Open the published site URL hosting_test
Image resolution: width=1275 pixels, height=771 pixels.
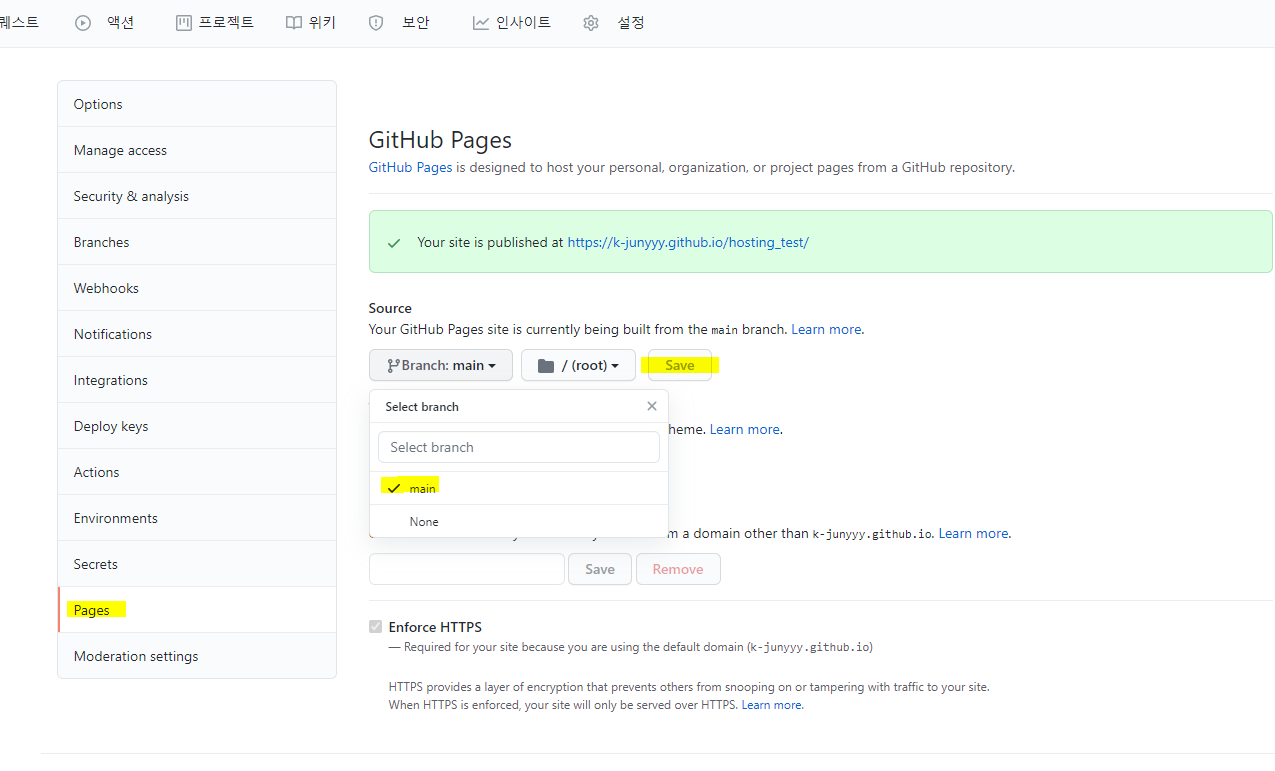coord(688,242)
